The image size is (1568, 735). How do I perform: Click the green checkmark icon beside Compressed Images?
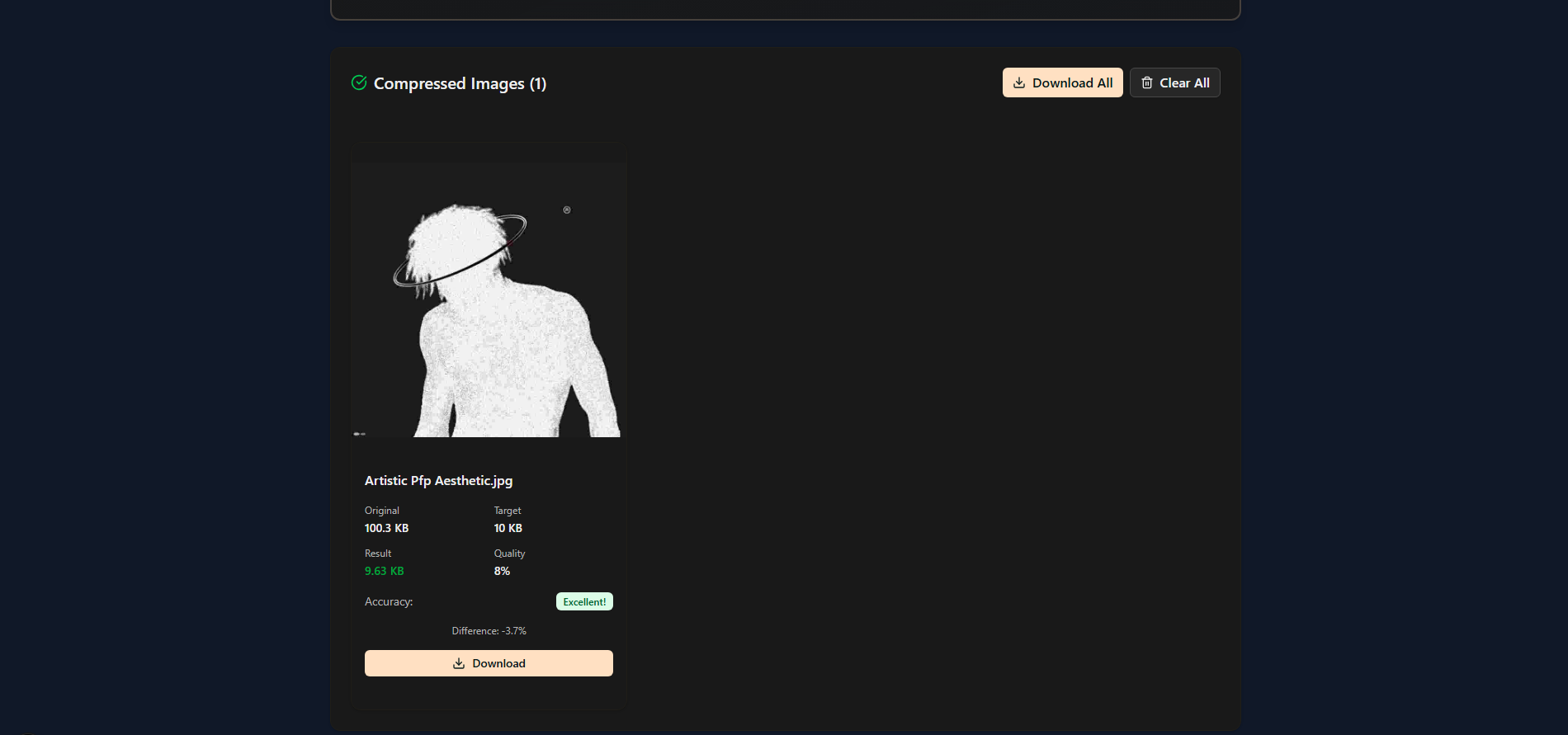coord(359,82)
